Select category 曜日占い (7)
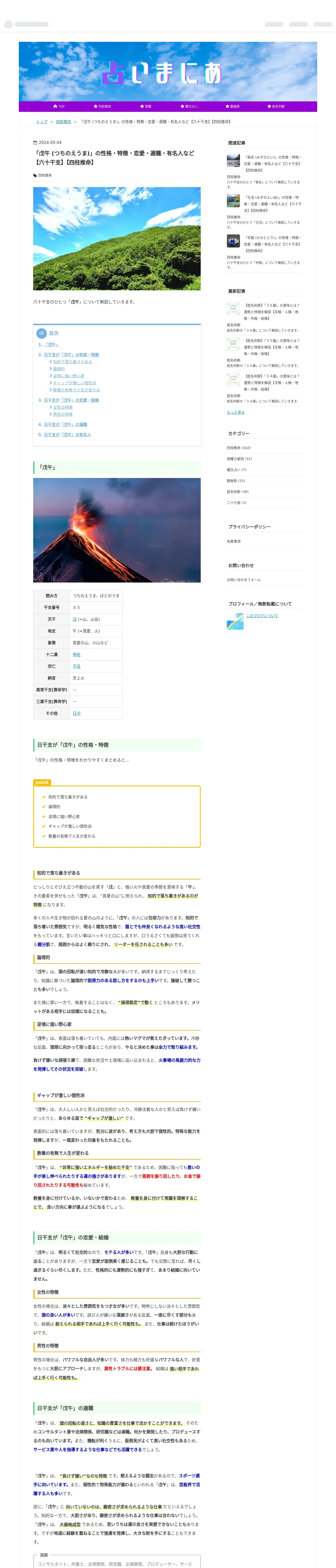336x1568 pixels. click(237, 469)
